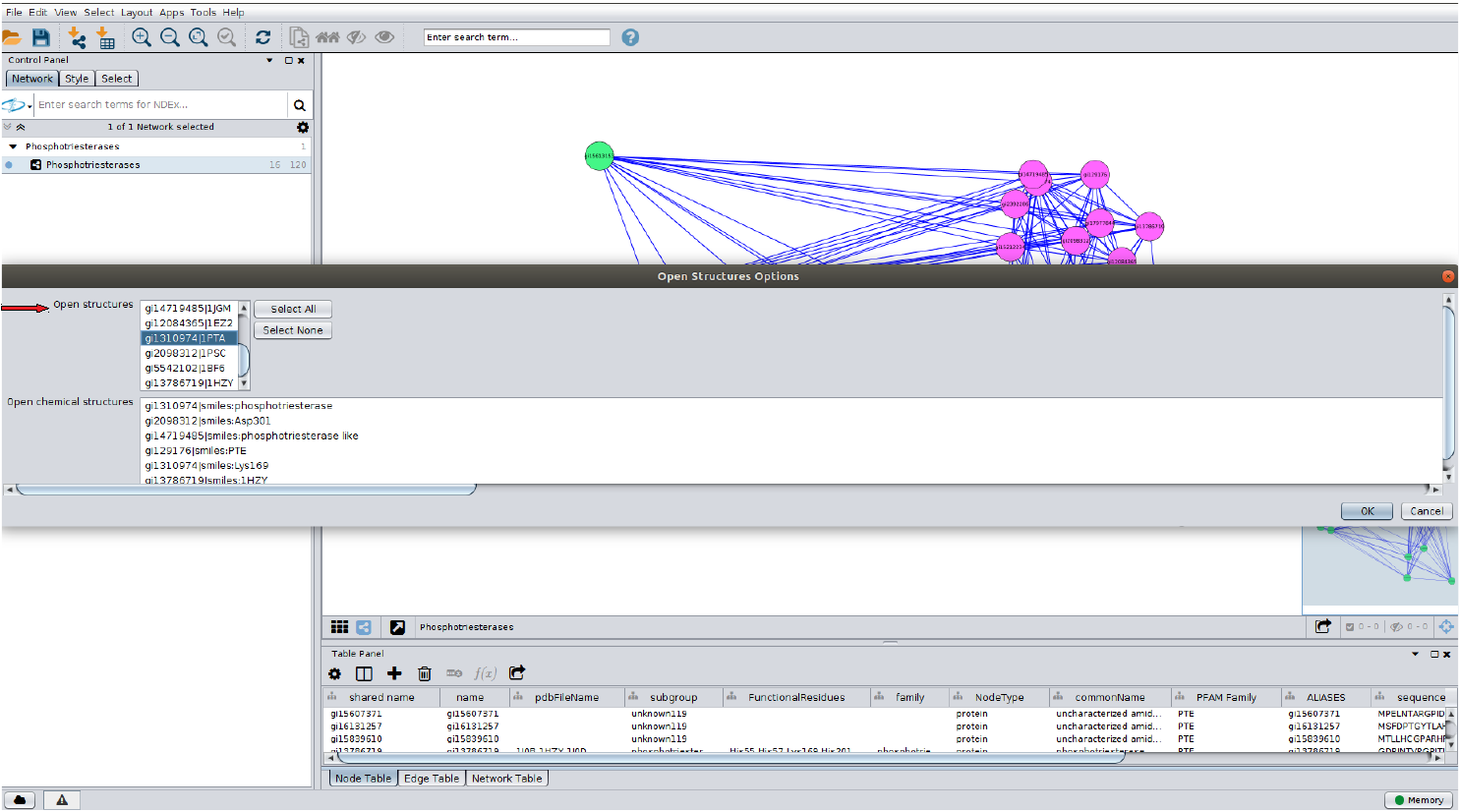Click the Select All button
The width and height of the screenshot is (1459, 812).
pyautogui.click(x=293, y=309)
